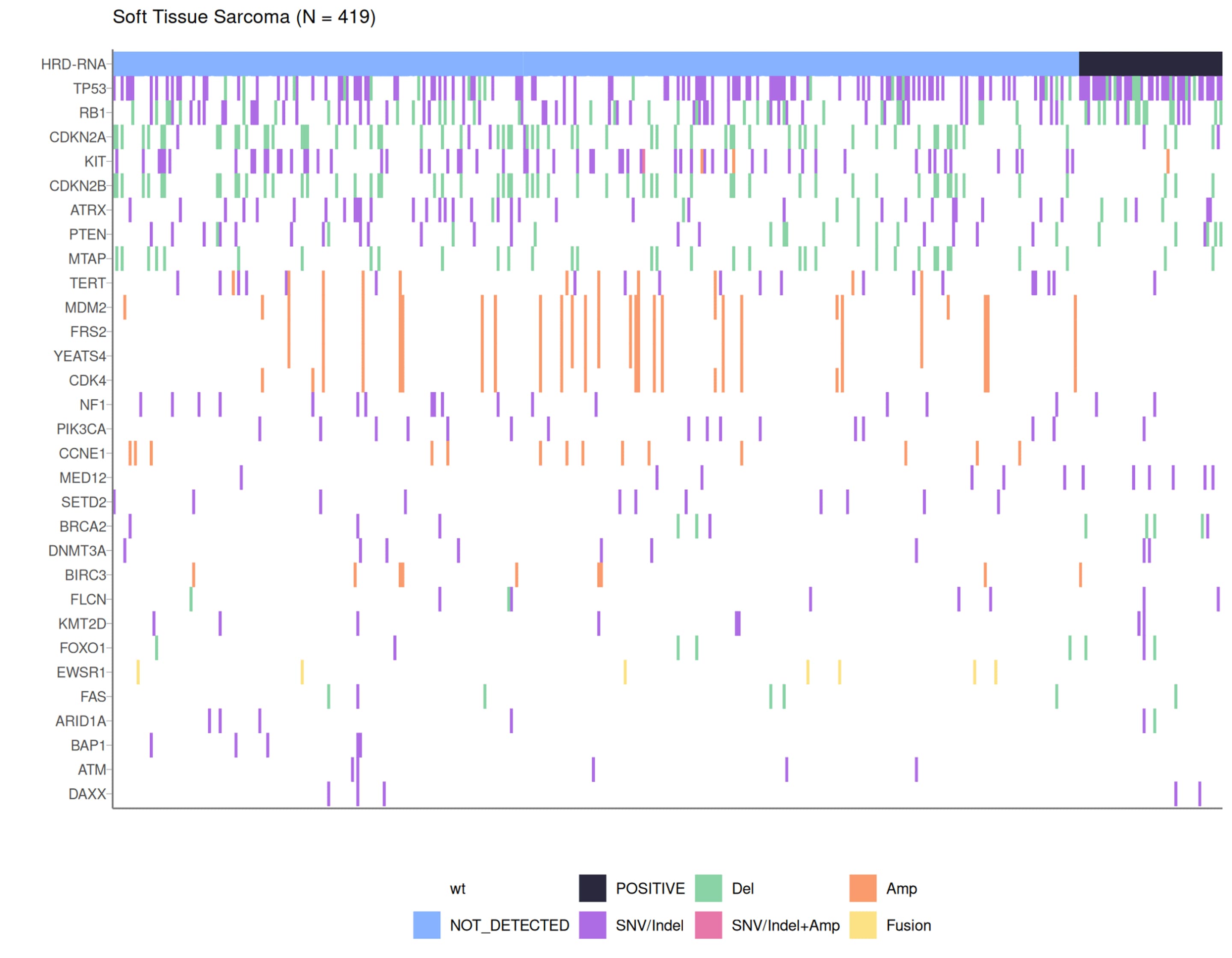Select the "SETD2" gene label

pyautogui.click(x=83, y=502)
